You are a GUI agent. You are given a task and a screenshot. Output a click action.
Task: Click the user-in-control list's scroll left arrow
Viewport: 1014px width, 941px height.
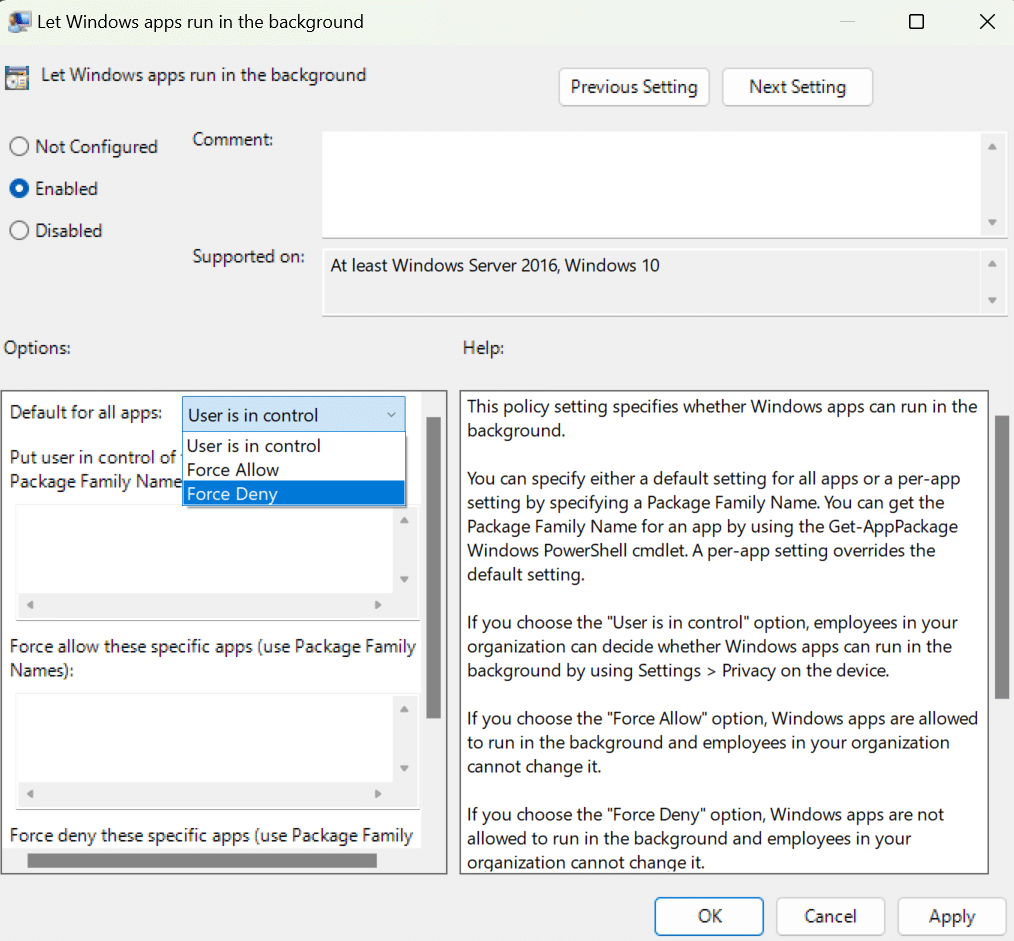[30, 605]
